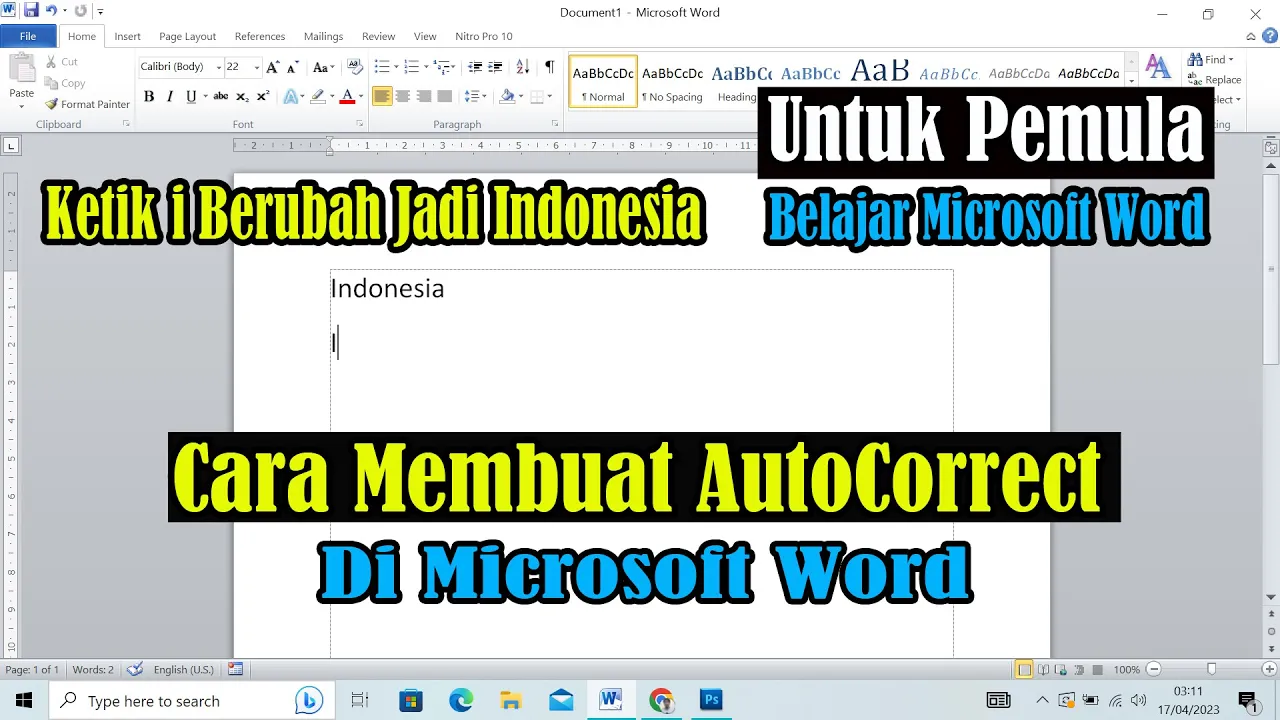Open Photoshop from the taskbar
The width and height of the screenshot is (1280, 720).
(711, 700)
